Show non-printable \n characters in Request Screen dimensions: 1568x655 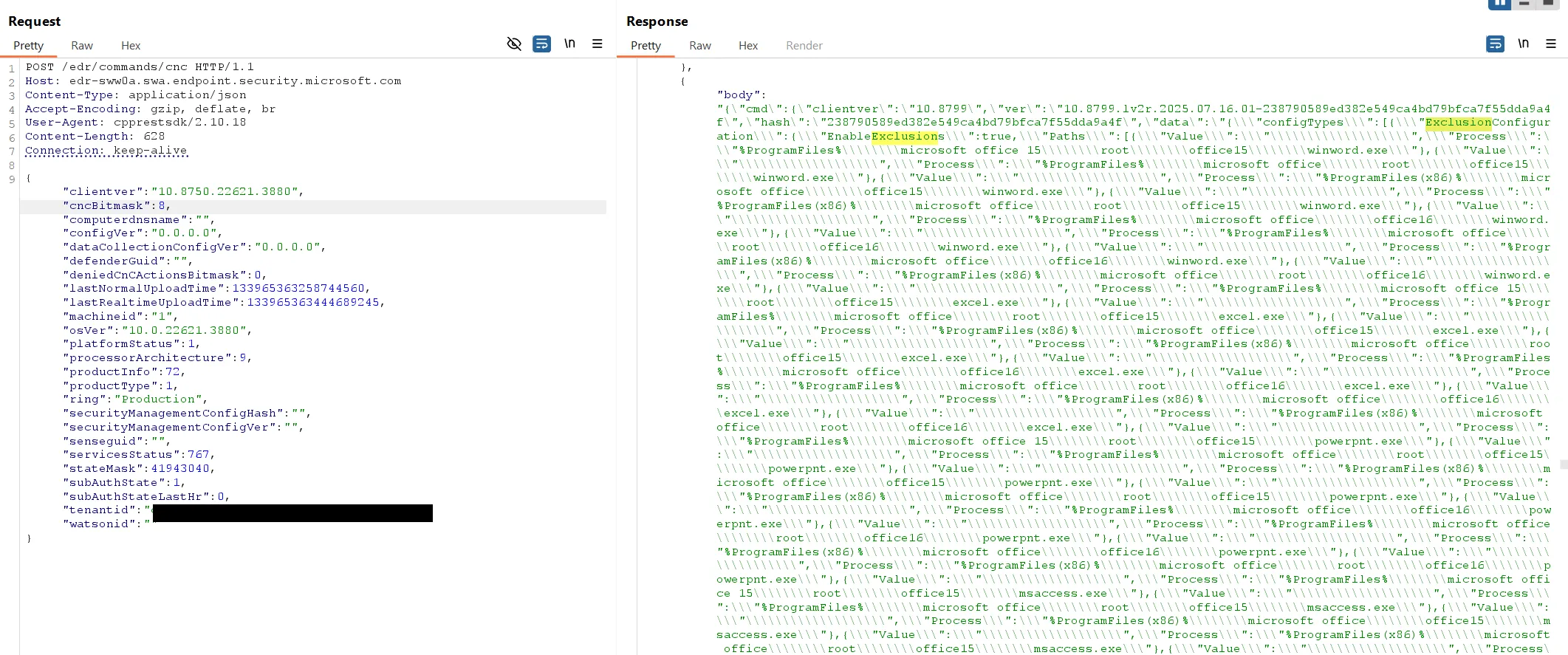(569, 44)
